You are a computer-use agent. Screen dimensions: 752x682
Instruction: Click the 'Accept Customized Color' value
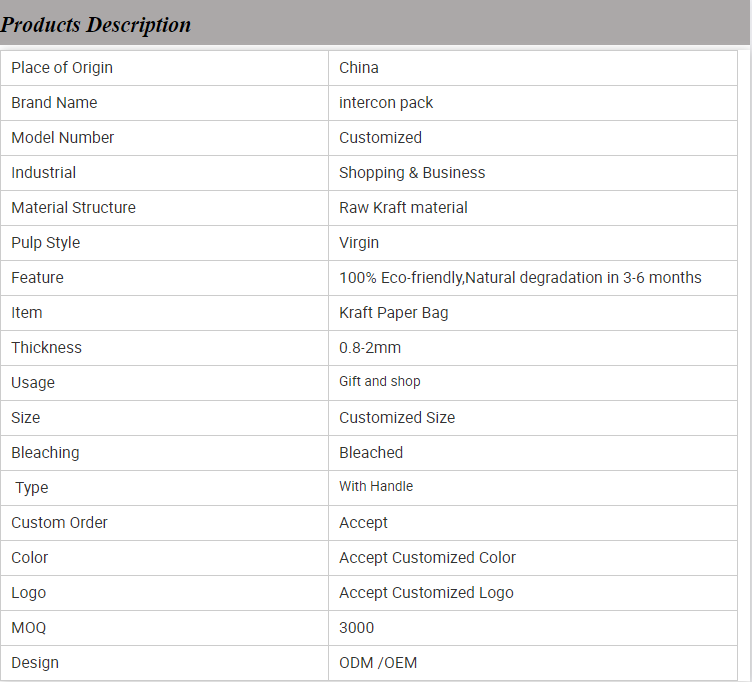point(427,558)
